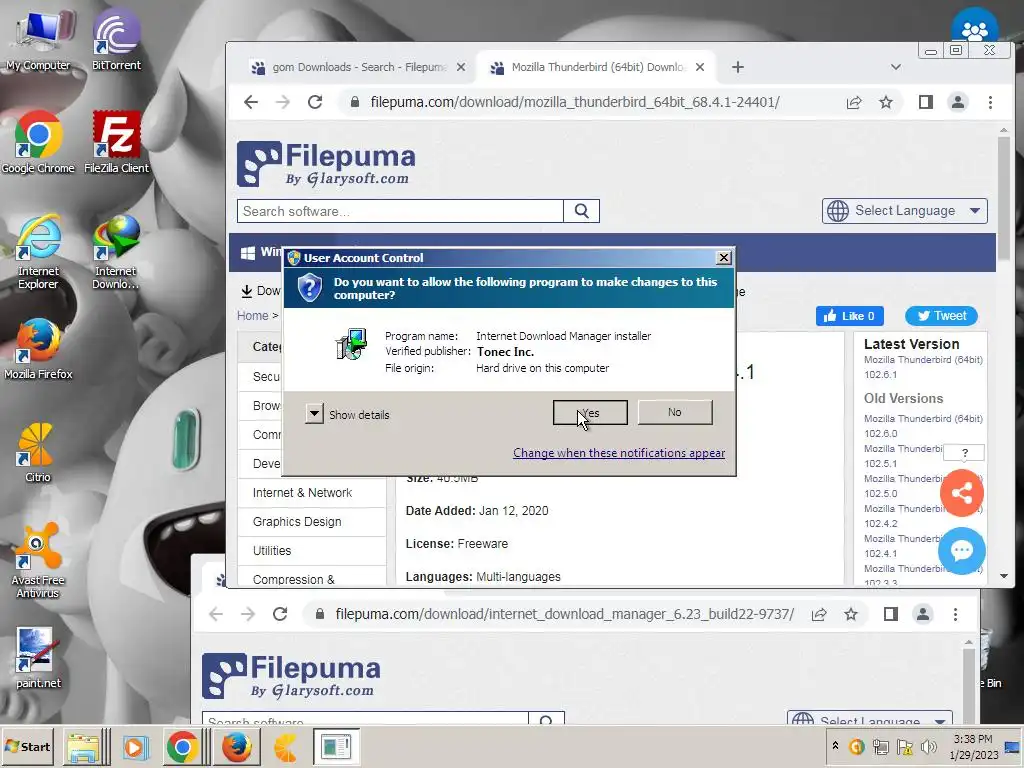Open FileZilla Client desktop icon
1024x768 pixels.
point(116,142)
